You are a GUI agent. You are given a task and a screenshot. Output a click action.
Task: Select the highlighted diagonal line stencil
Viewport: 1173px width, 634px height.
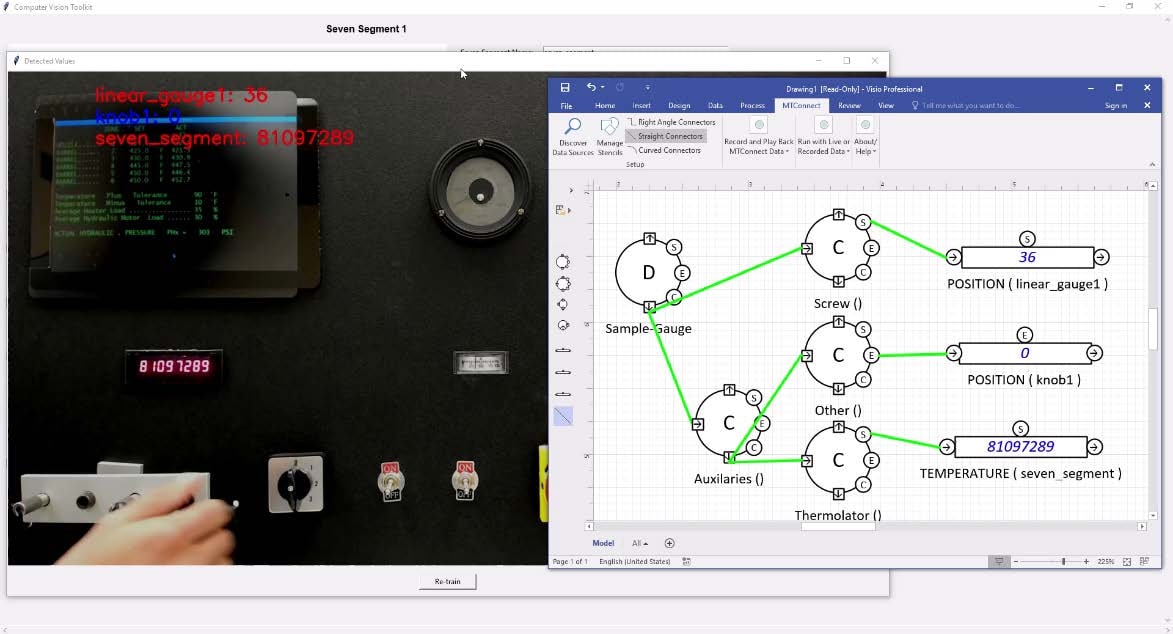563,416
